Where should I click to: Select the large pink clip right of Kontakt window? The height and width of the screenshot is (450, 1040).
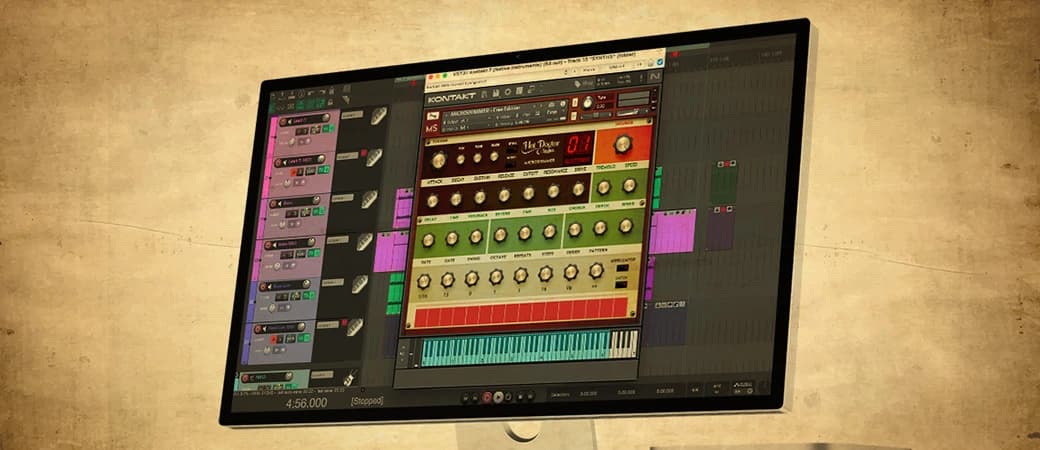(x=673, y=232)
